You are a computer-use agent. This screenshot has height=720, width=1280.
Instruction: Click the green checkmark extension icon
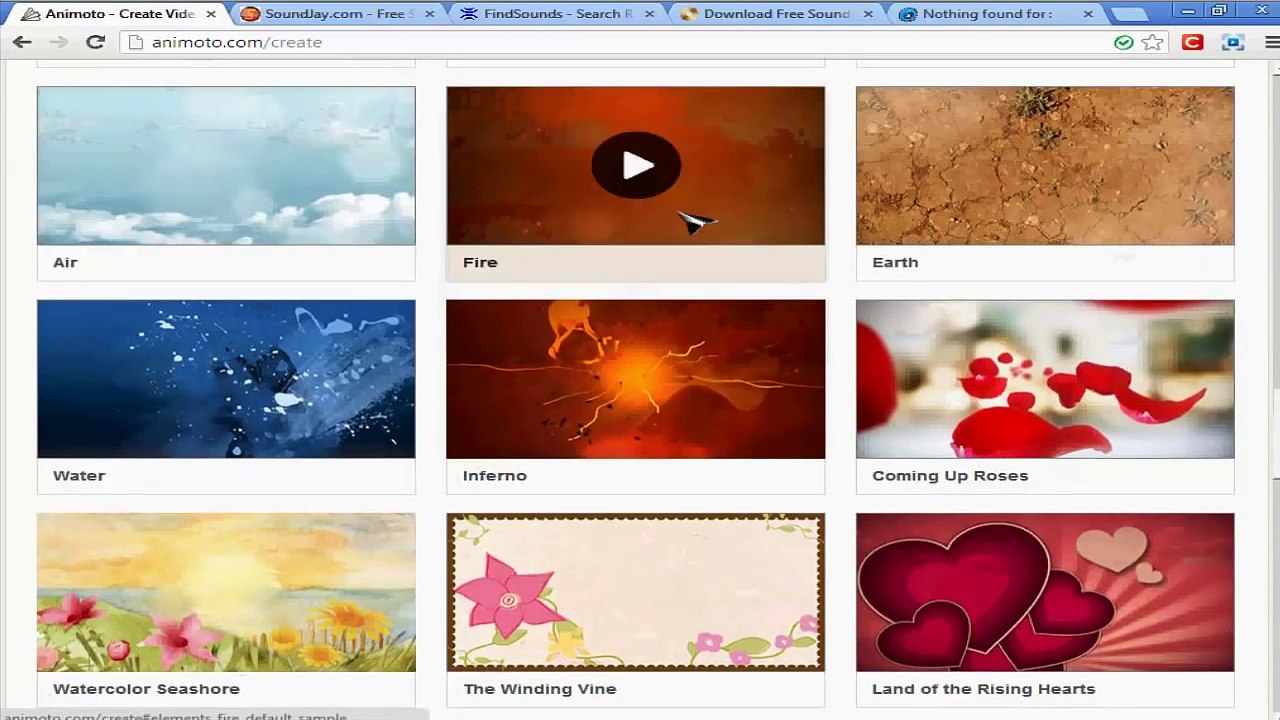pos(1124,42)
